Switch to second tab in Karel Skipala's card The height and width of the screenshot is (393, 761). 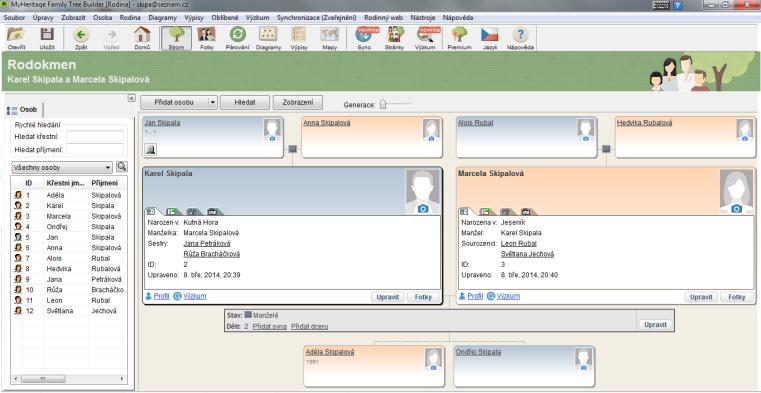[x=173, y=212]
